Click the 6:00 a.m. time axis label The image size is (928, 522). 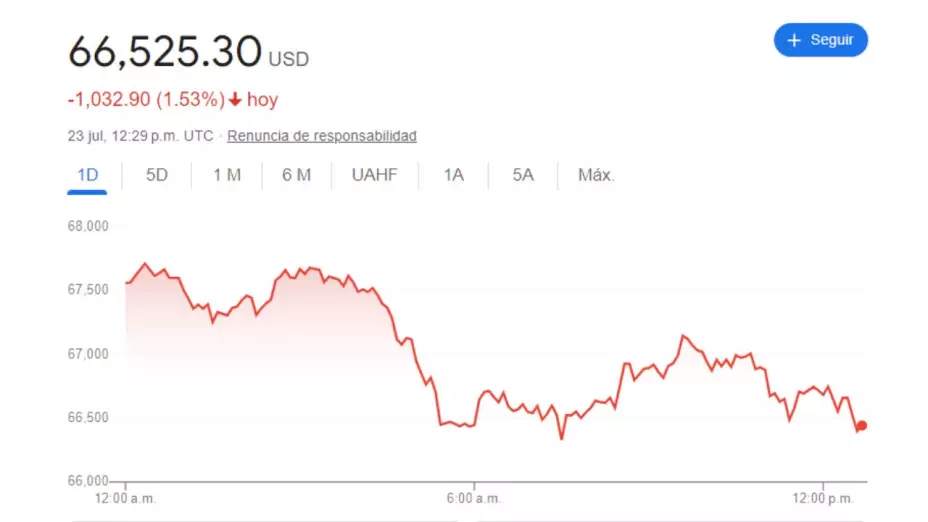475,498
